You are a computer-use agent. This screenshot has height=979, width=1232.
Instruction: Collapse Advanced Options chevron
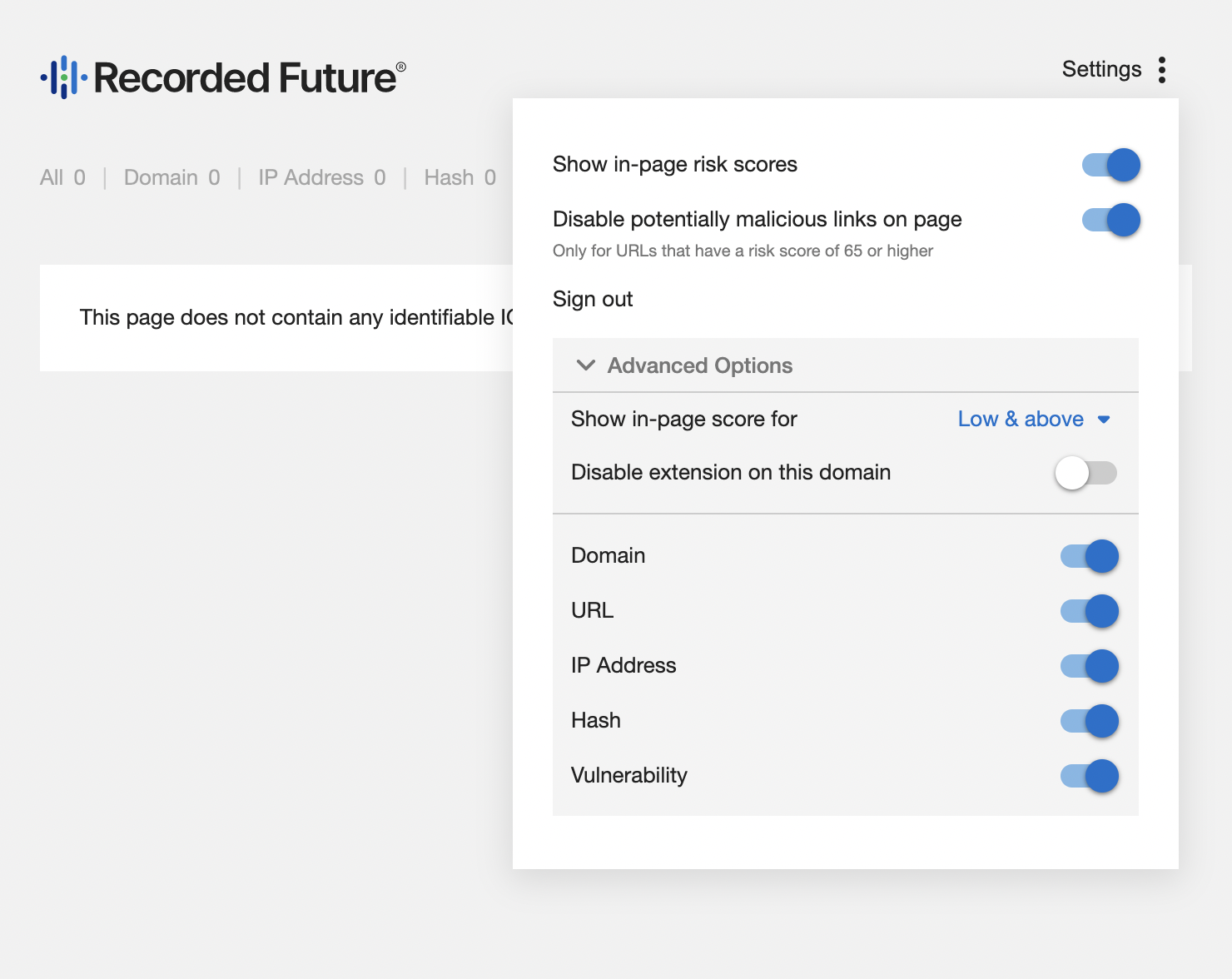coord(586,365)
